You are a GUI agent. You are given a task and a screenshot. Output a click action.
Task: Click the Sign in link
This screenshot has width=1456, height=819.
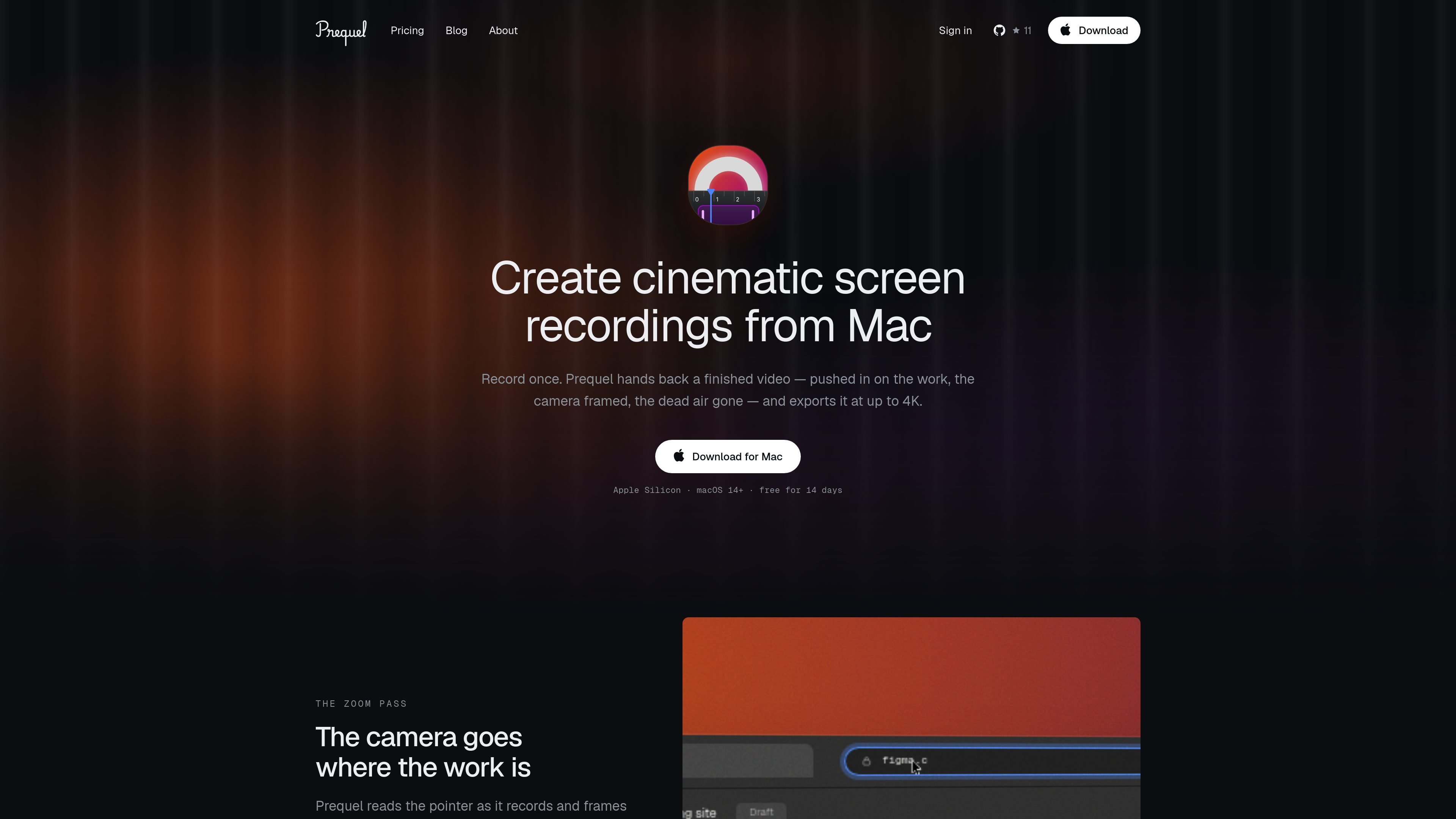955,30
